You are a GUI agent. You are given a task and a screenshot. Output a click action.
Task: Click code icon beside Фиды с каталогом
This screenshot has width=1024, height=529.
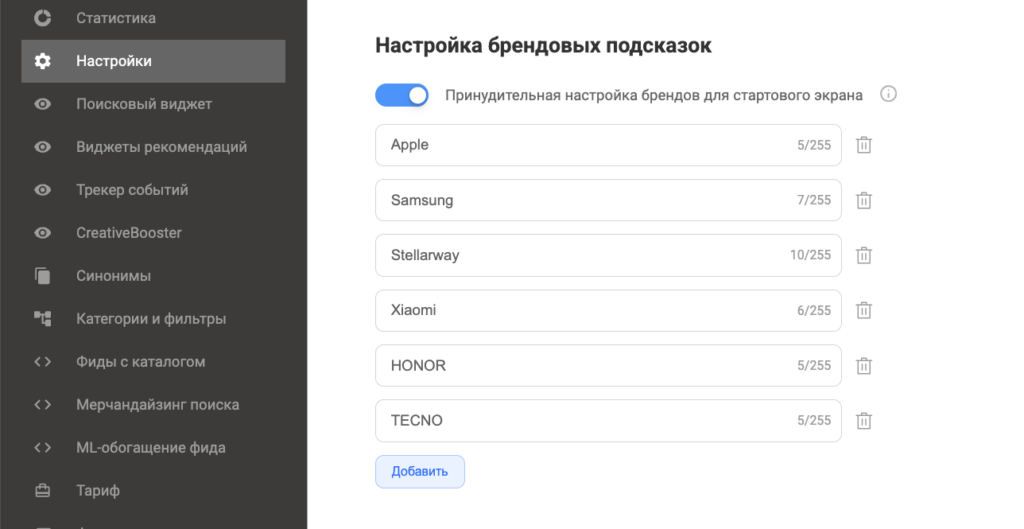pos(42,362)
